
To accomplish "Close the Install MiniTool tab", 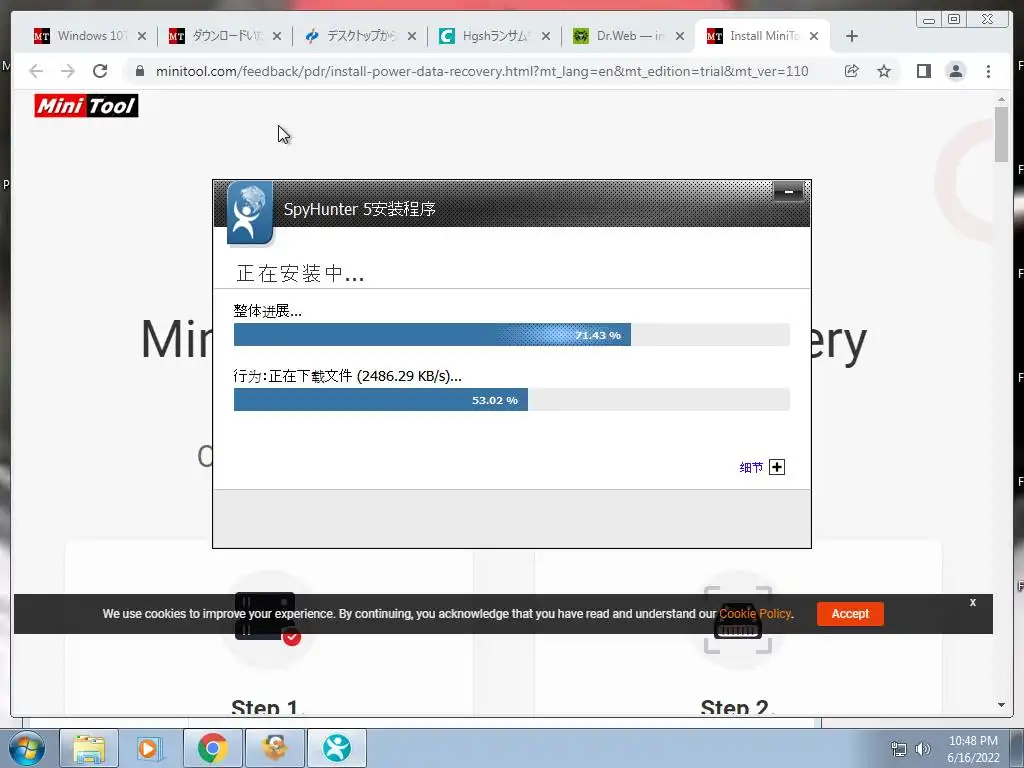I will (x=814, y=36).
